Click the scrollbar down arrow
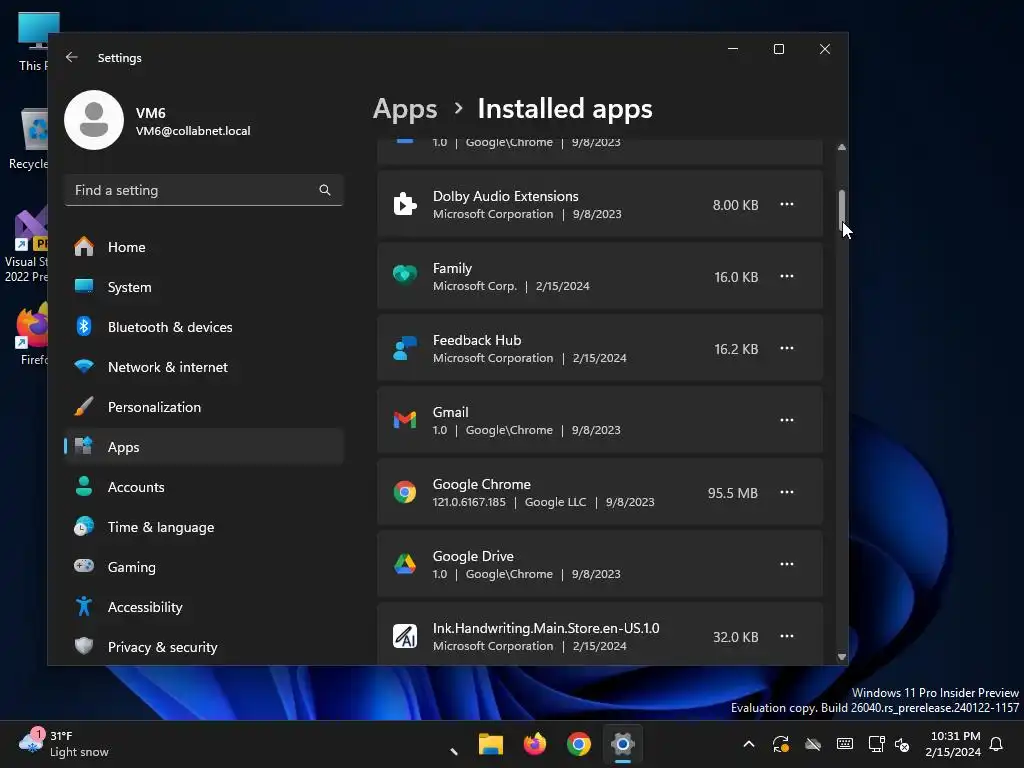1024x768 pixels. click(x=842, y=657)
